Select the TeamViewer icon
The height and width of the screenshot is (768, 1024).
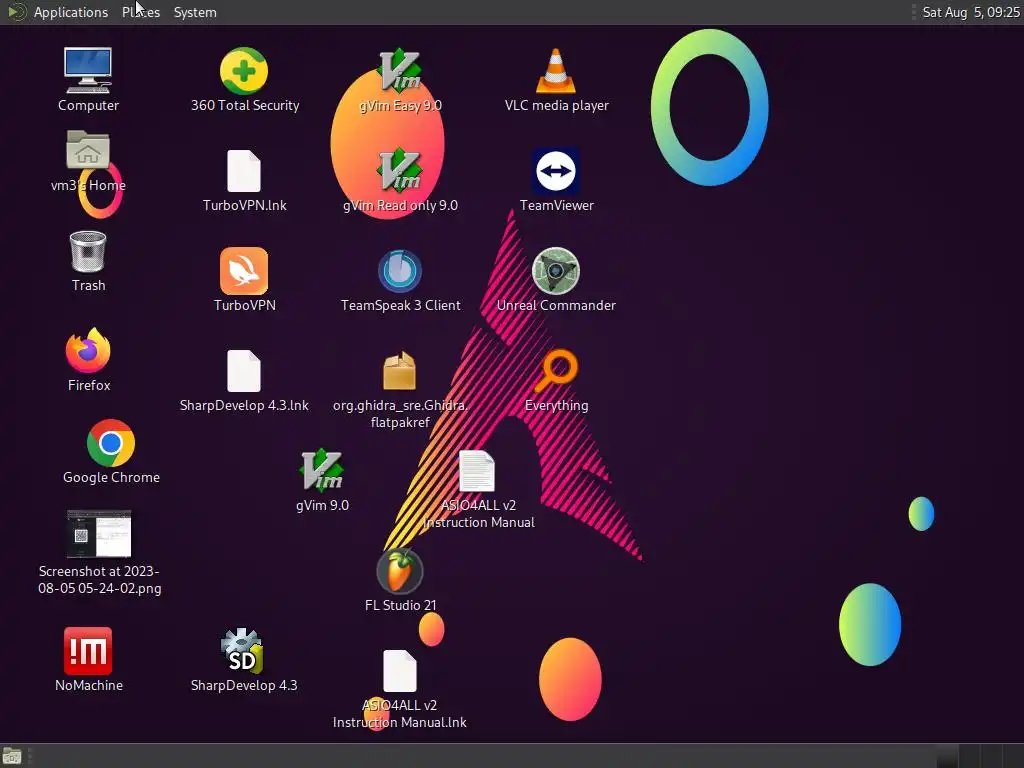point(556,171)
